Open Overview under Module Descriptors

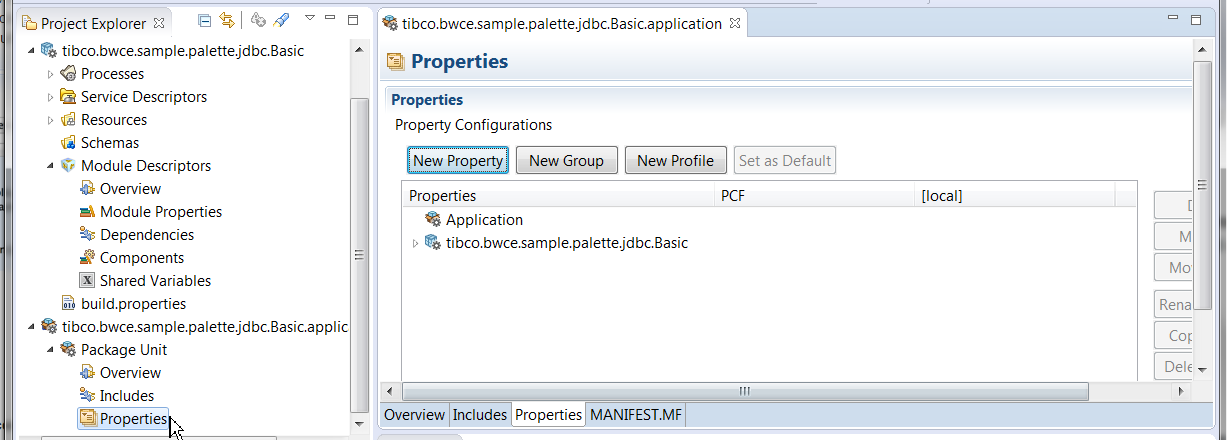click(130, 189)
